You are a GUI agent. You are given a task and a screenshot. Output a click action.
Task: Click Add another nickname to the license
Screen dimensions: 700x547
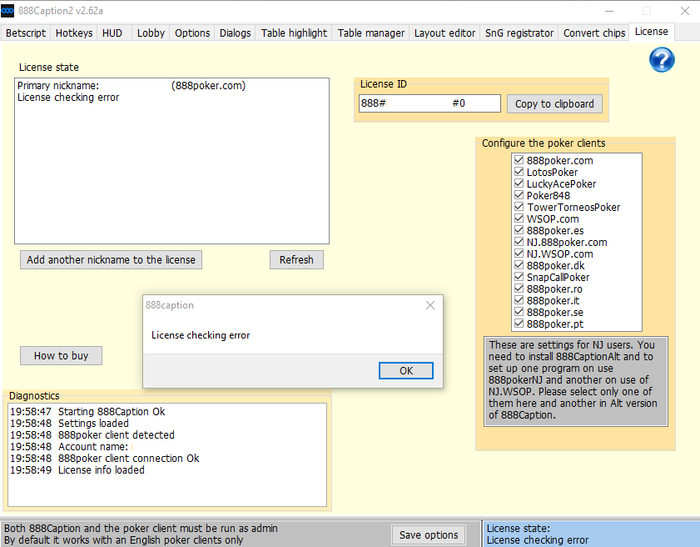(111, 259)
